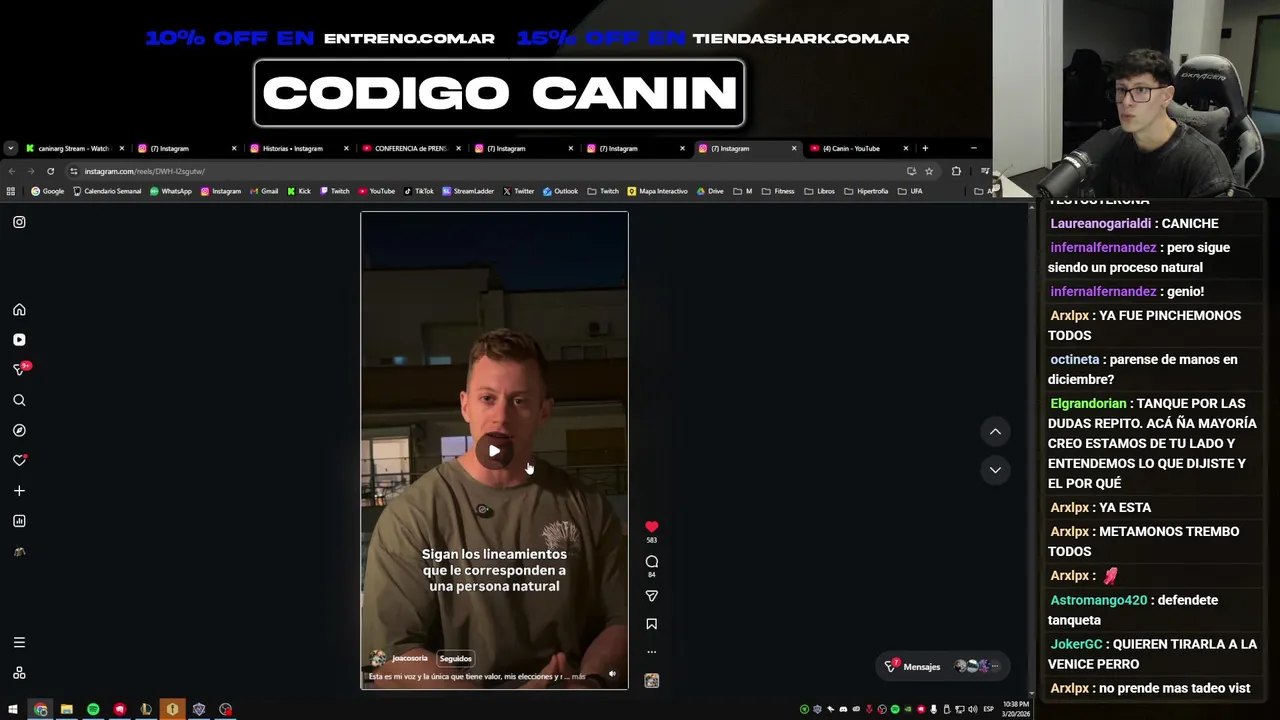Open system volume tray icon
This screenshot has height=720, width=1280.
coord(972,710)
